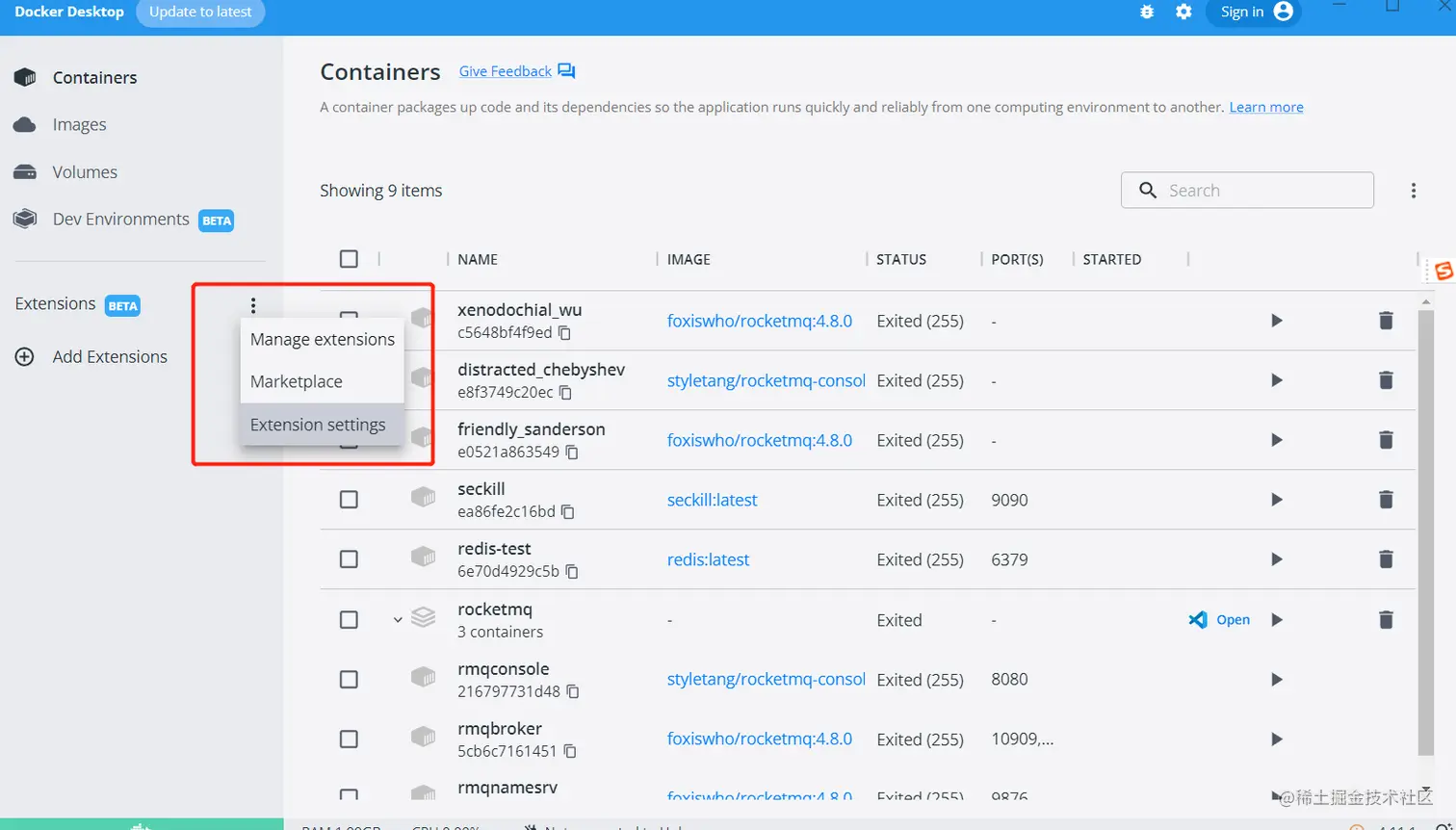The width and height of the screenshot is (1456, 830).
Task: Tick the rocketmq group checkbox
Action: coord(349,620)
